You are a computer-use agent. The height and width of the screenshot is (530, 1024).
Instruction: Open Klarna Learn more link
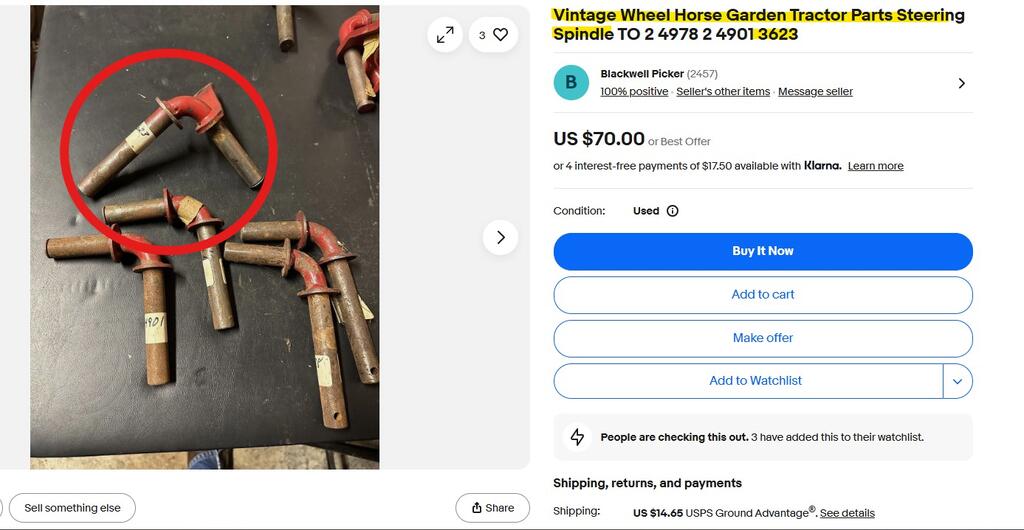(875, 166)
